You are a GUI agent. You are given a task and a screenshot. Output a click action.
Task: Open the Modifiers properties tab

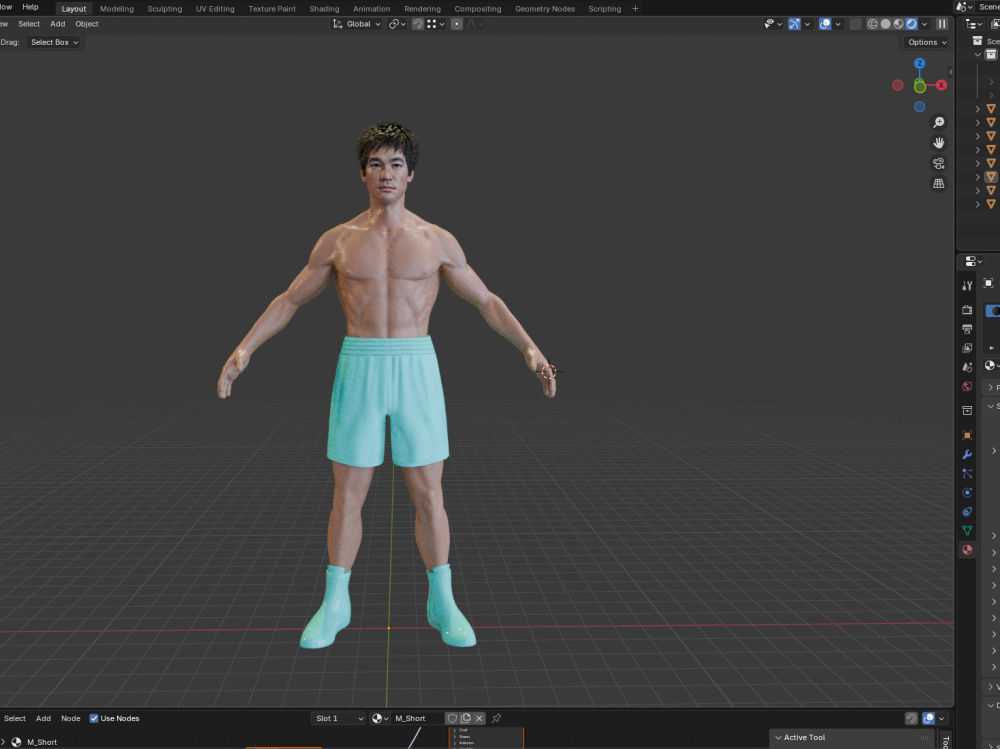[967, 454]
